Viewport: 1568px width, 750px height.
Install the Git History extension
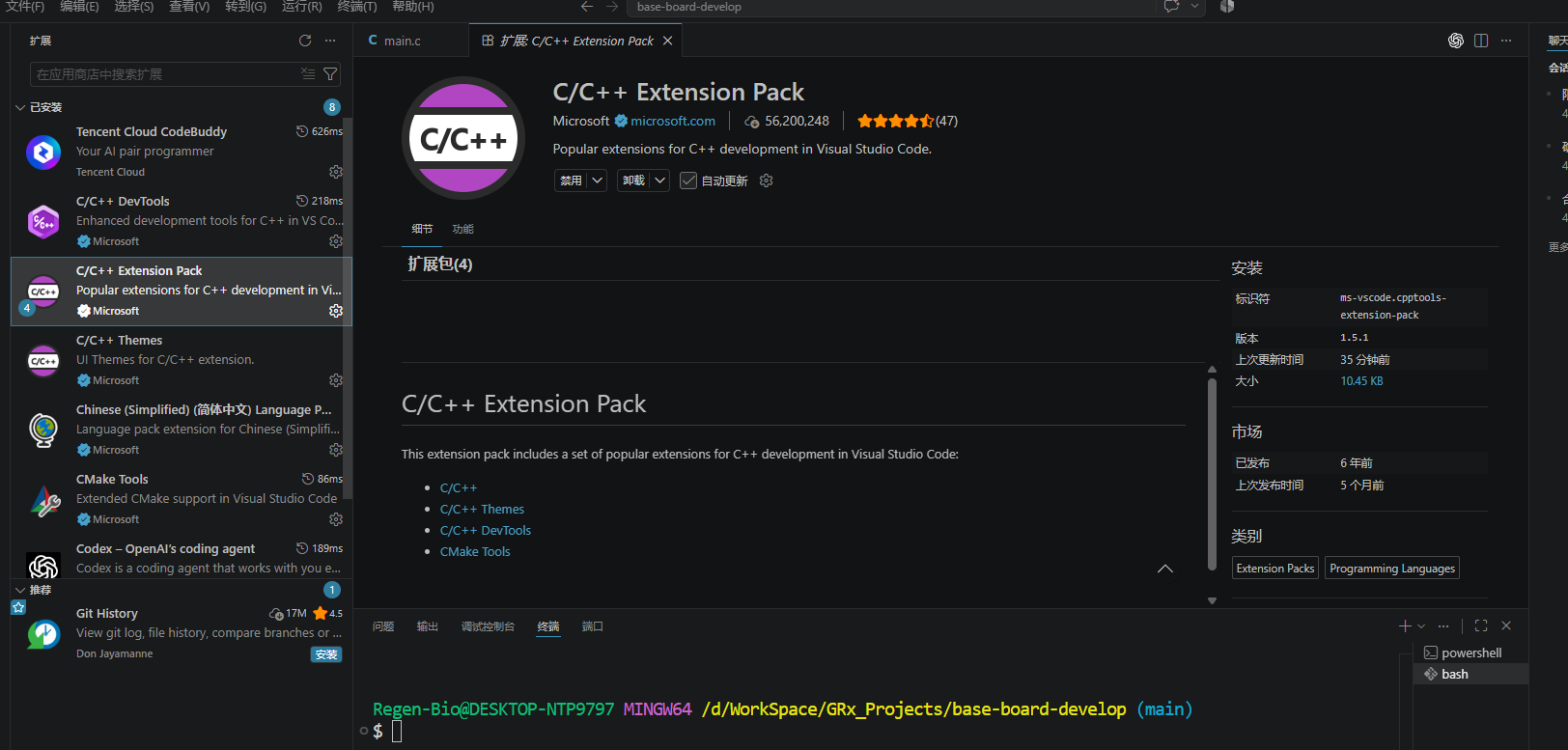(x=326, y=654)
